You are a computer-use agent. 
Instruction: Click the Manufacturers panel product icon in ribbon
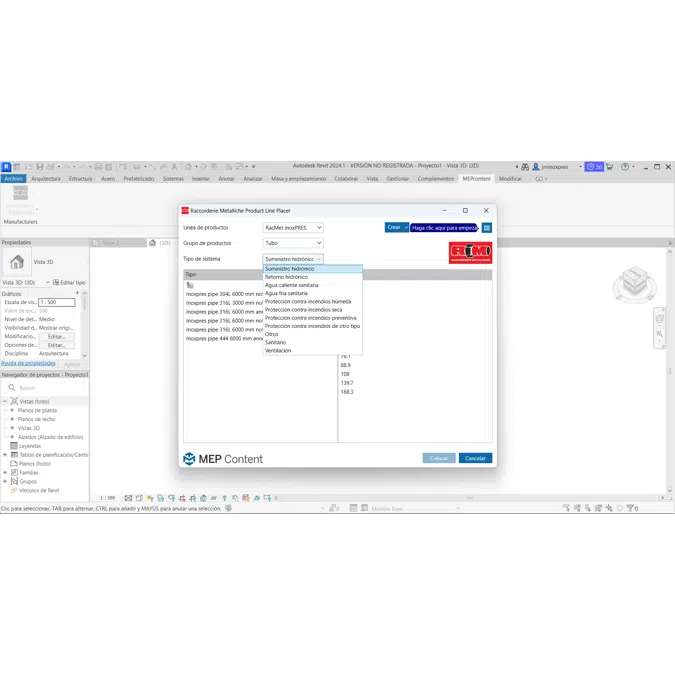pos(20,193)
